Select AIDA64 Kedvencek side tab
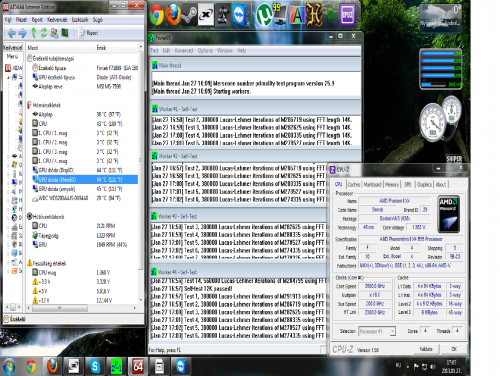This screenshot has height=376, width=500. click(13, 47)
